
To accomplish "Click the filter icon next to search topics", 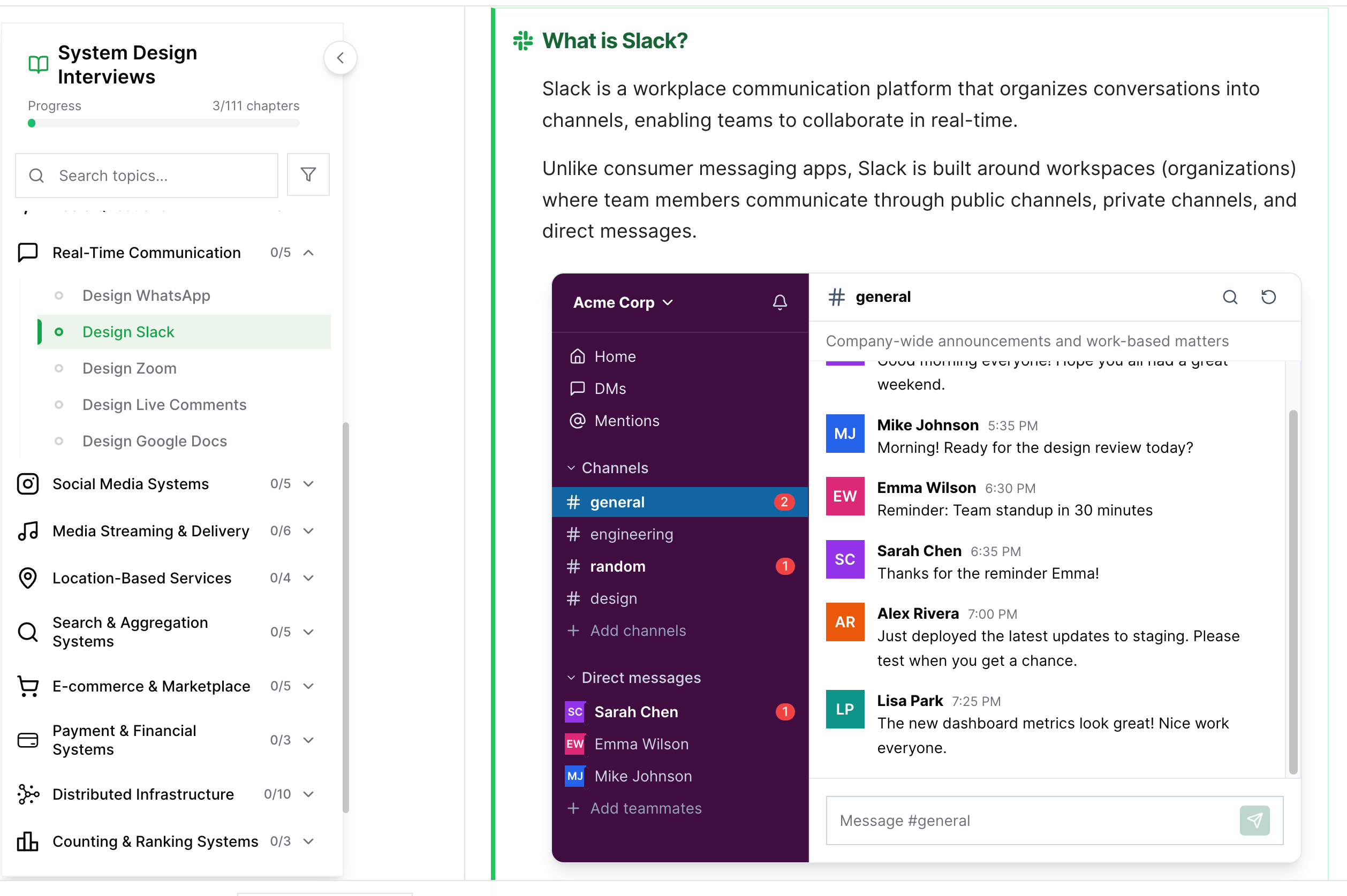I will 308,174.
